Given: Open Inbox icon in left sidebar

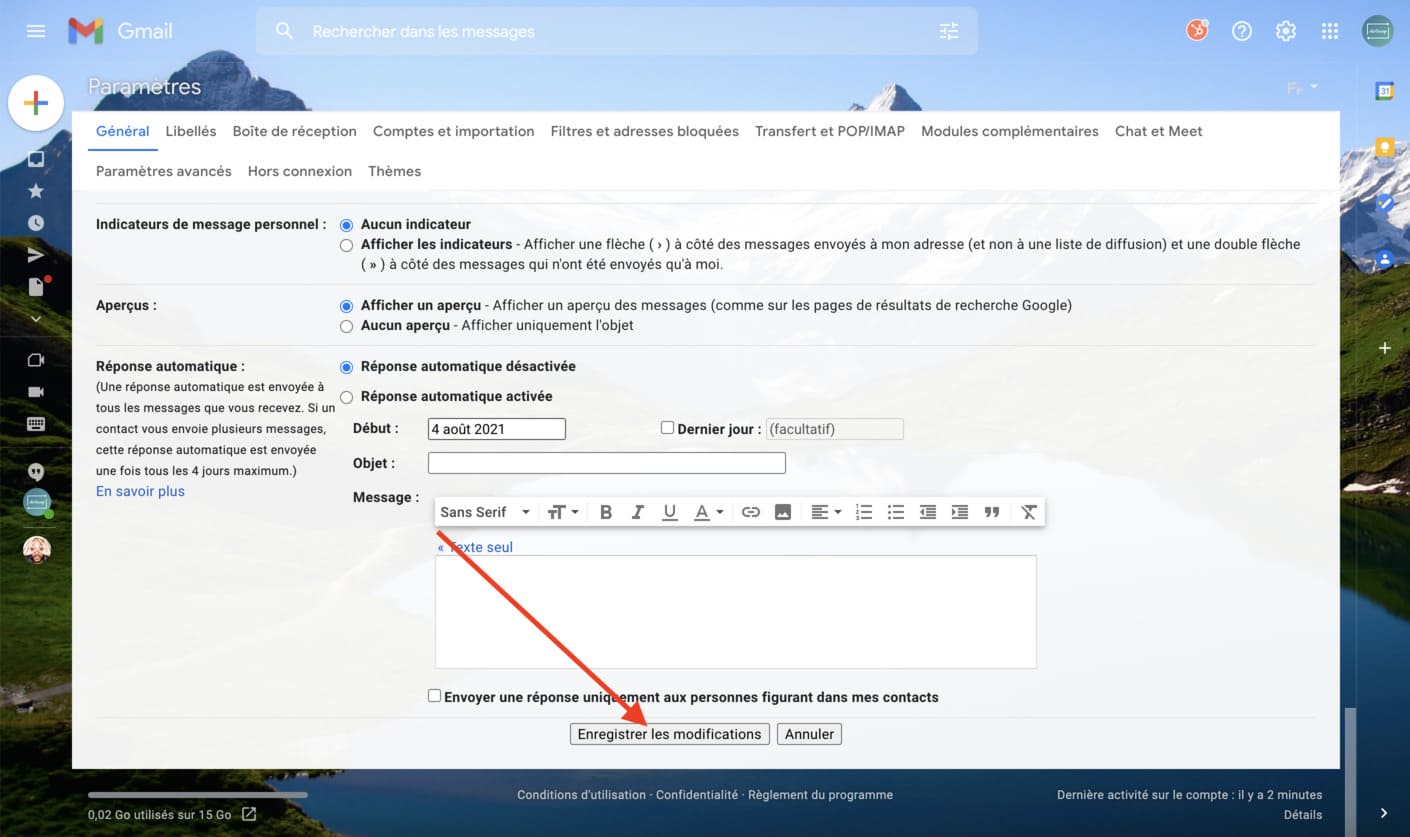Looking at the screenshot, I should [36, 159].
